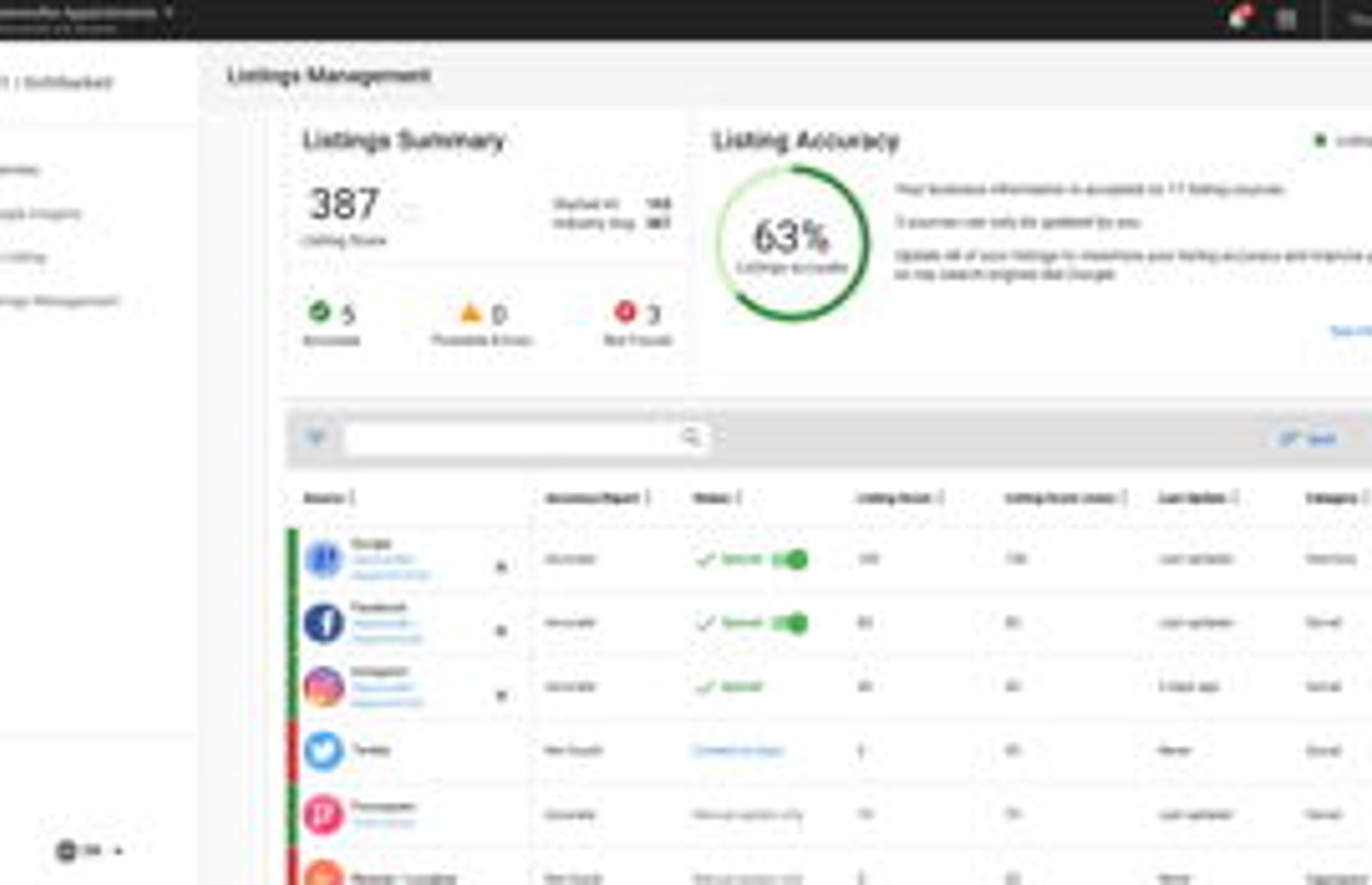Click the magnifier search icon
The image size is (1372, 885).
point(690,437)
